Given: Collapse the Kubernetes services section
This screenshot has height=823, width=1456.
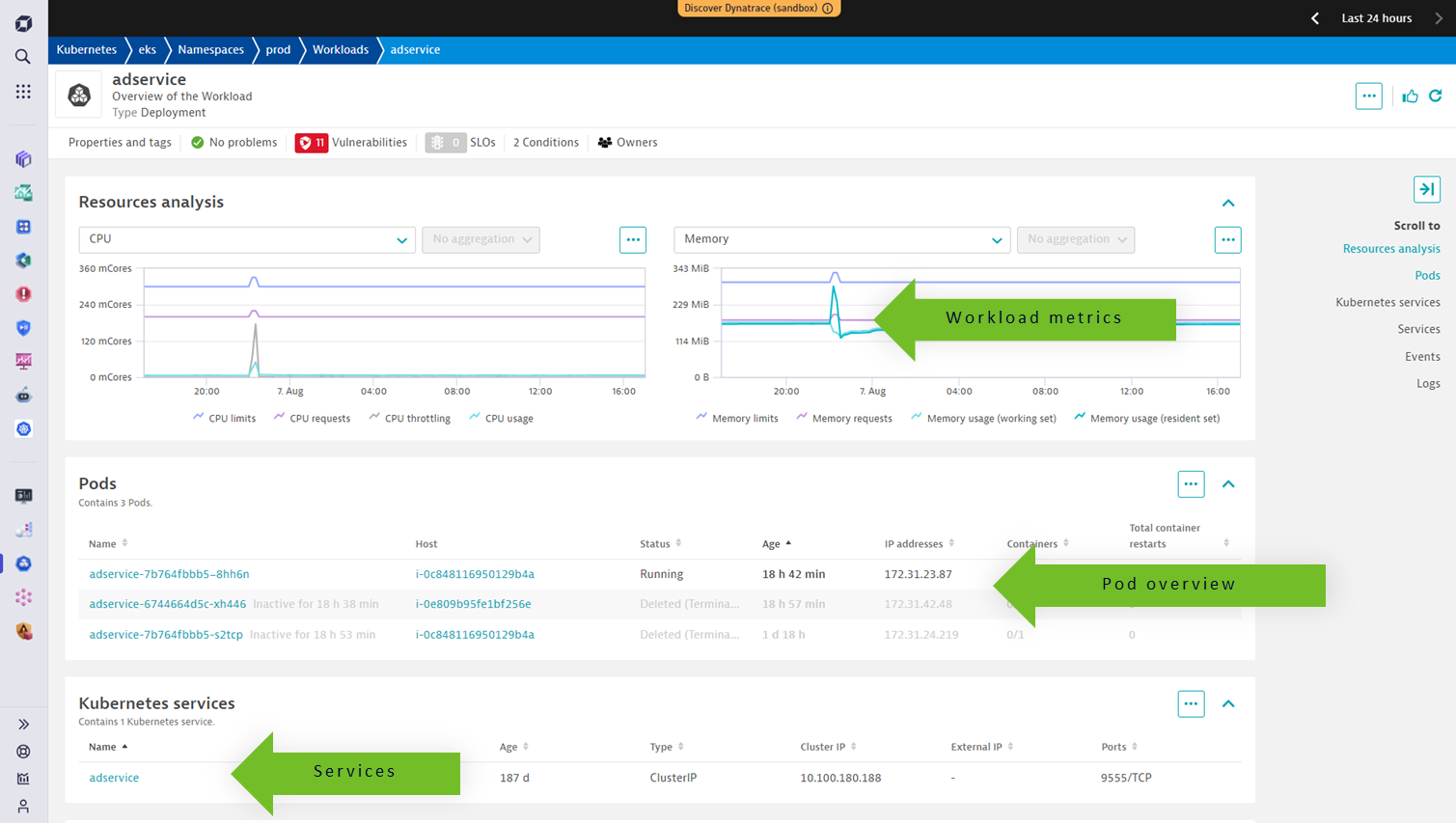Looking at the screenshot, I should tap(1228, 704).
